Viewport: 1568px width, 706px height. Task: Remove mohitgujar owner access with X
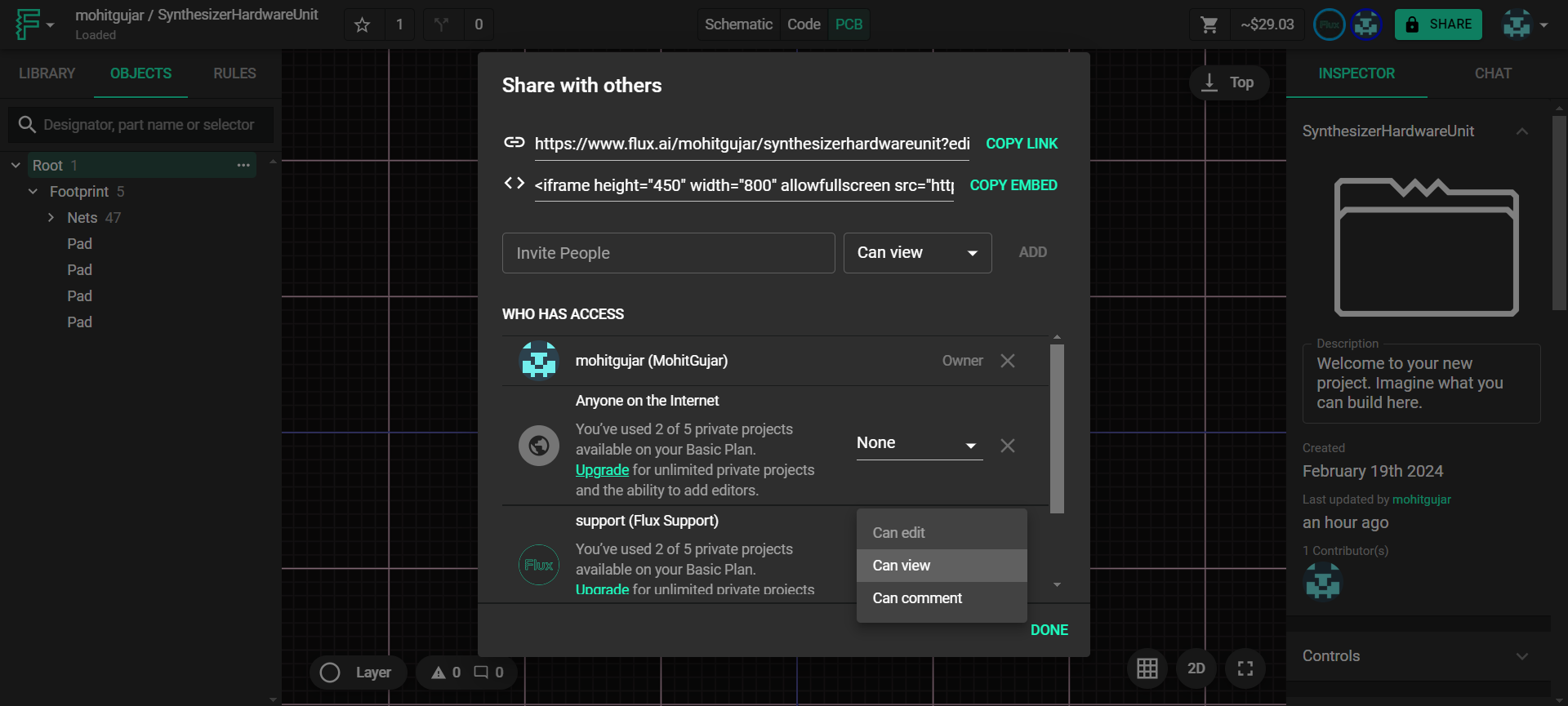[1008, 361]
